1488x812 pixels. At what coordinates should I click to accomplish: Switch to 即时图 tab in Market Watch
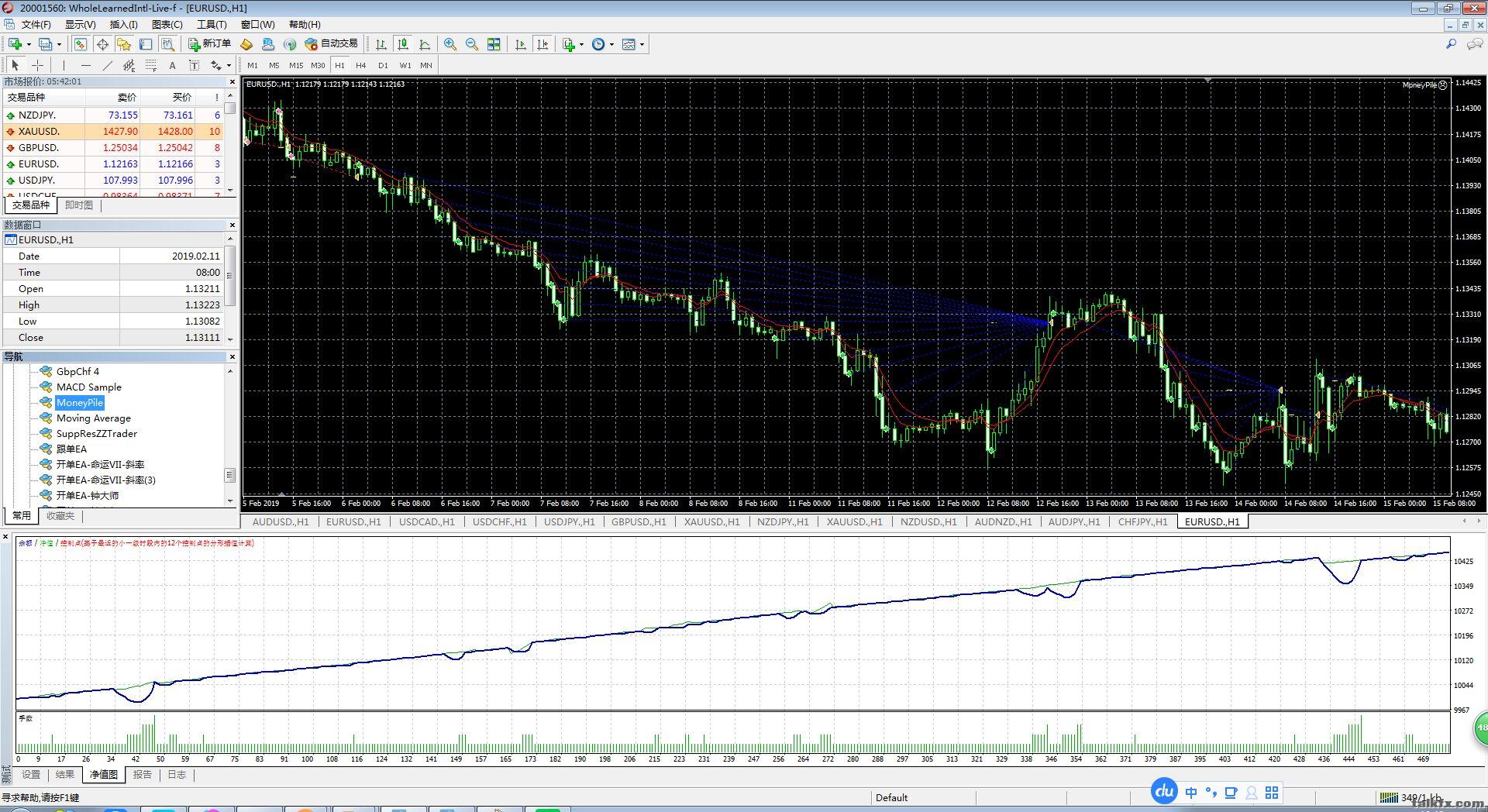point(79,205)
